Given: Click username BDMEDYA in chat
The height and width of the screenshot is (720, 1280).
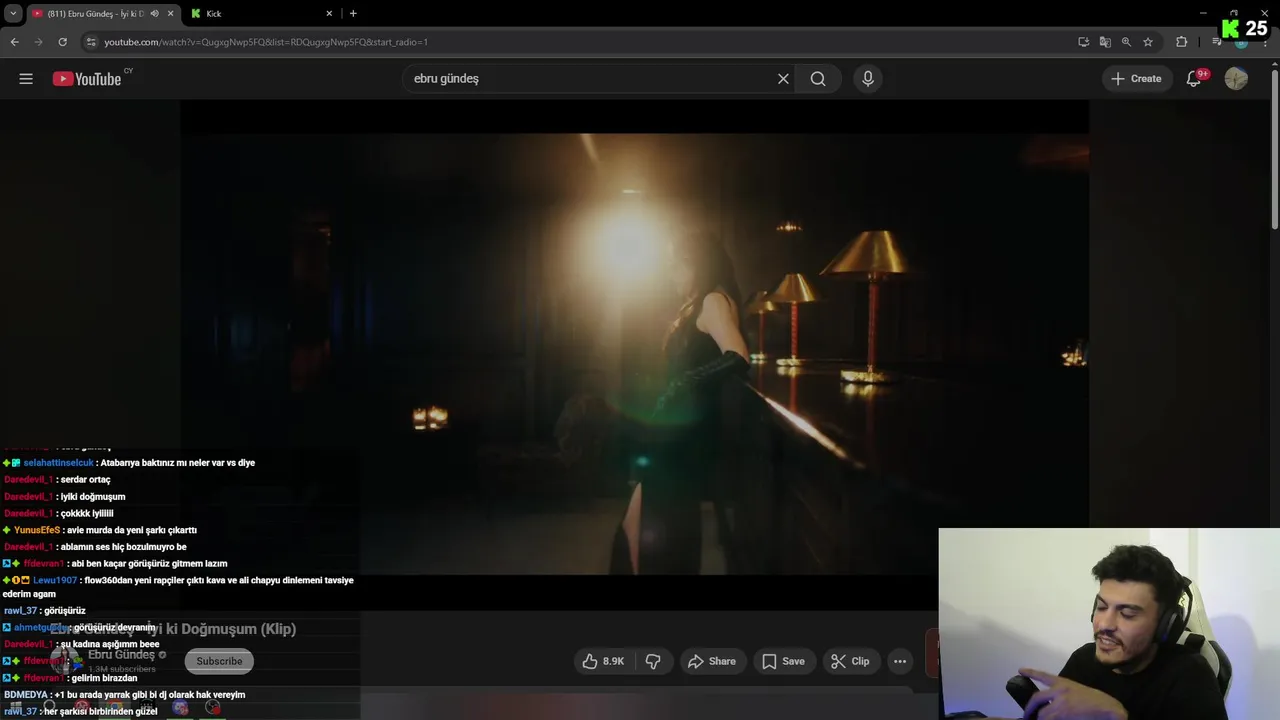Looking at the screenshot, I should click(27, 695).
